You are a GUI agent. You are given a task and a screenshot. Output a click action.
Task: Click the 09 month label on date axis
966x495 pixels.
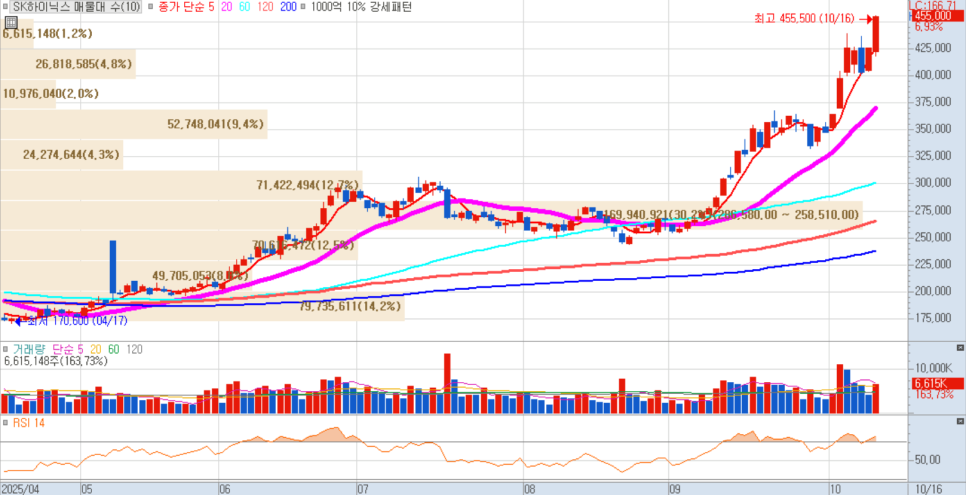pos(675,488)
